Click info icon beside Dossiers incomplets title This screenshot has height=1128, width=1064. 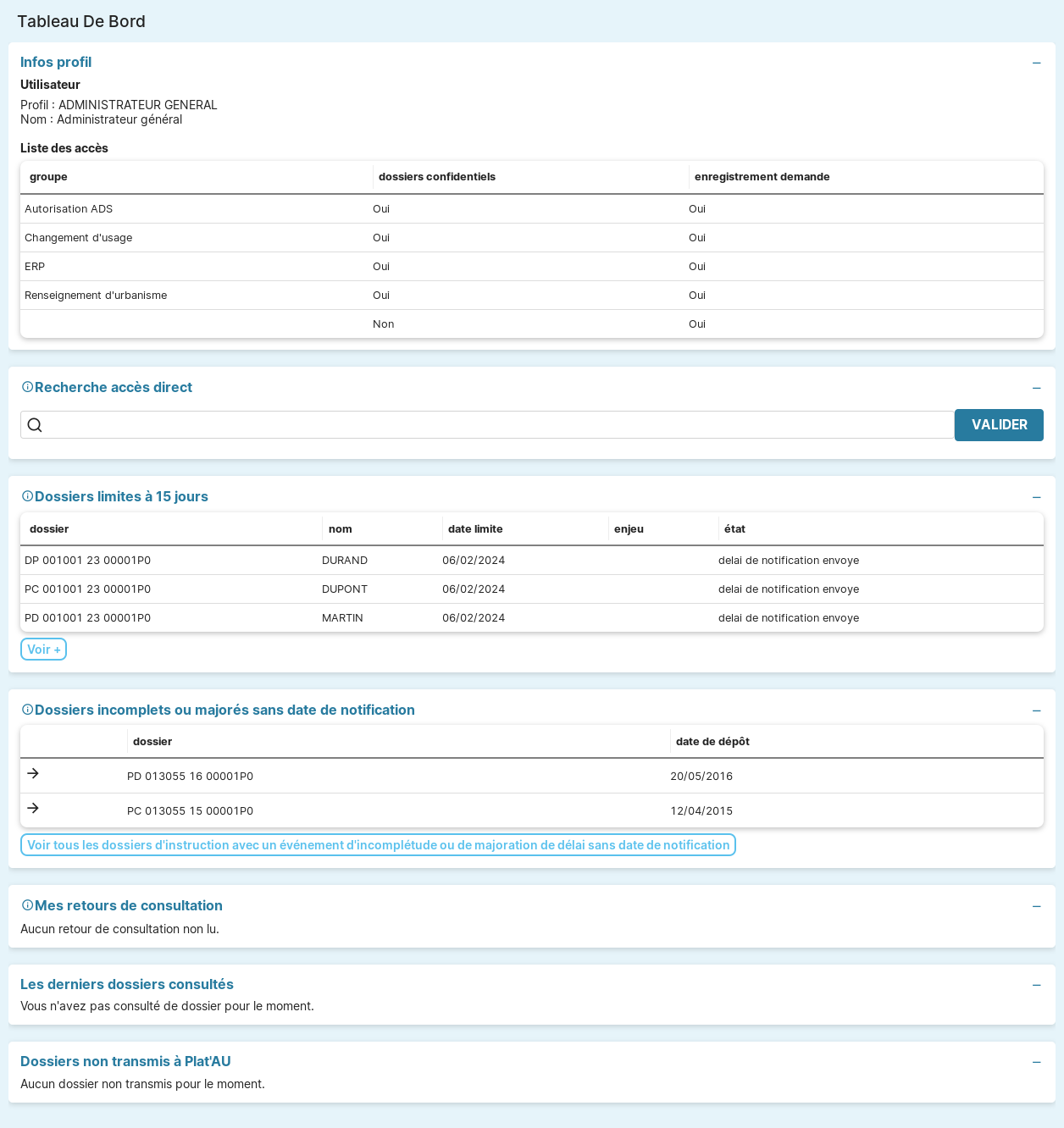click(x=27, y=710)
